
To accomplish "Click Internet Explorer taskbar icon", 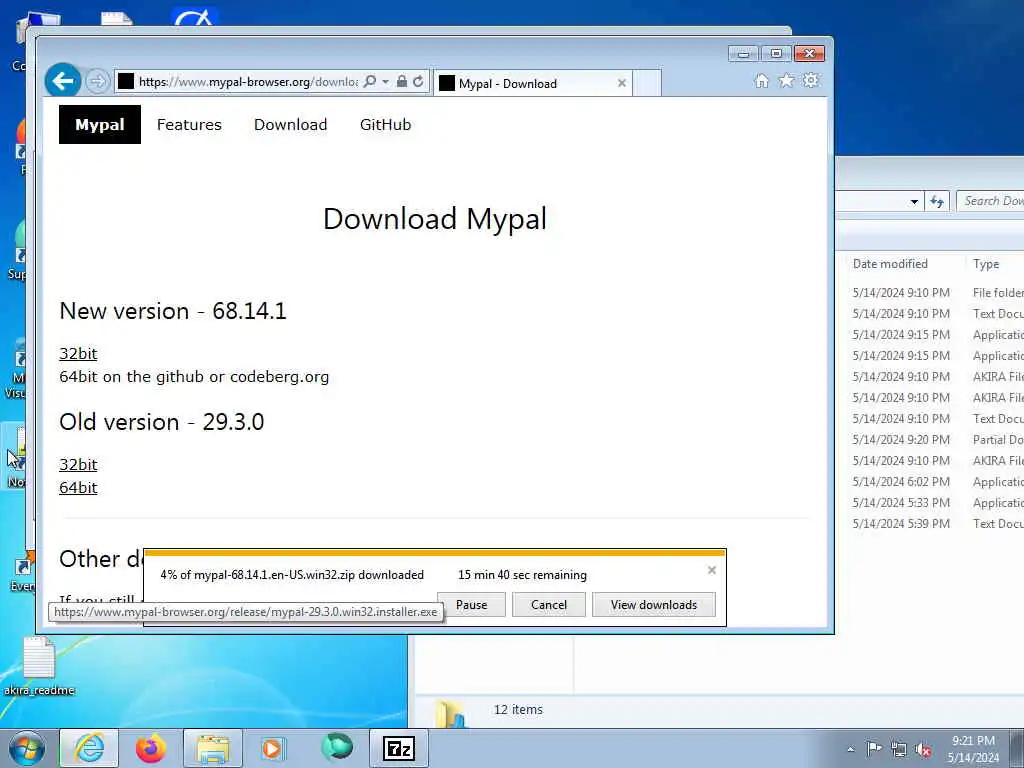I will (89, 748).
